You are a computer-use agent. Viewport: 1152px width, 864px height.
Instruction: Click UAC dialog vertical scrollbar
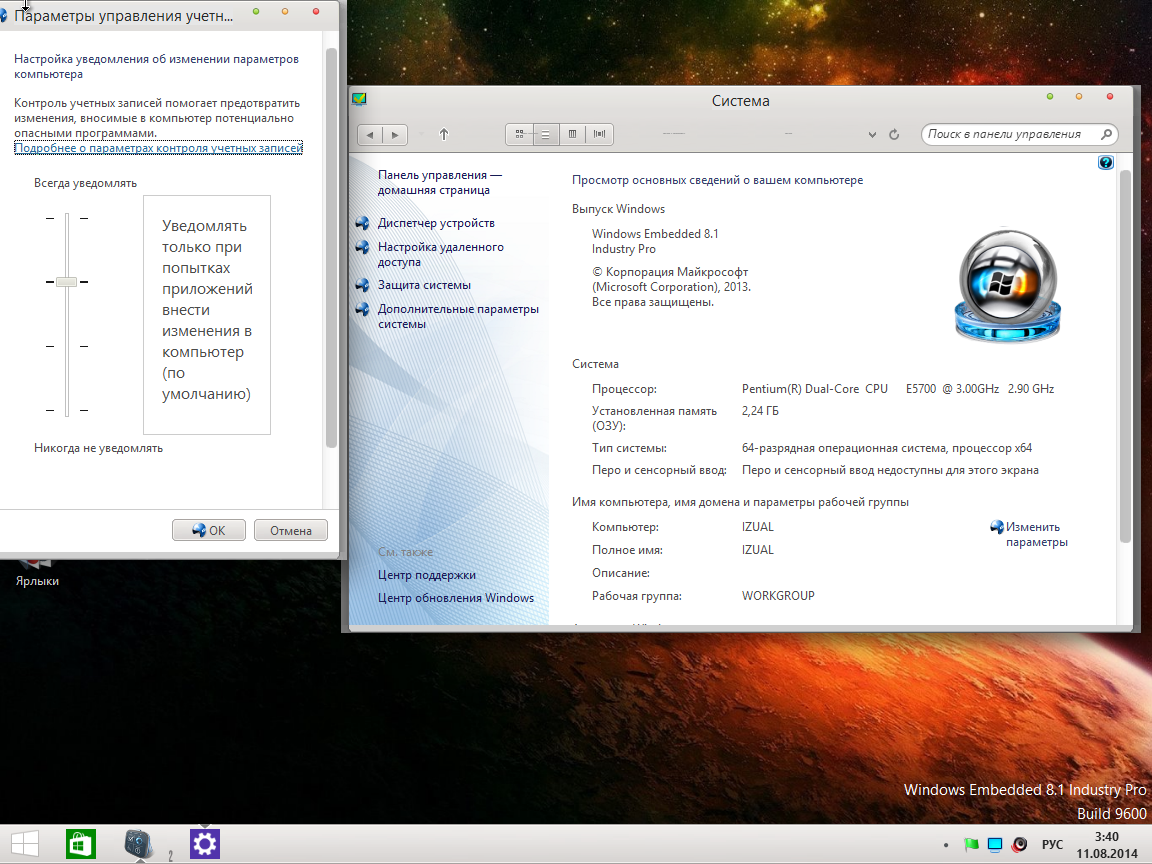tap(331, 248)
